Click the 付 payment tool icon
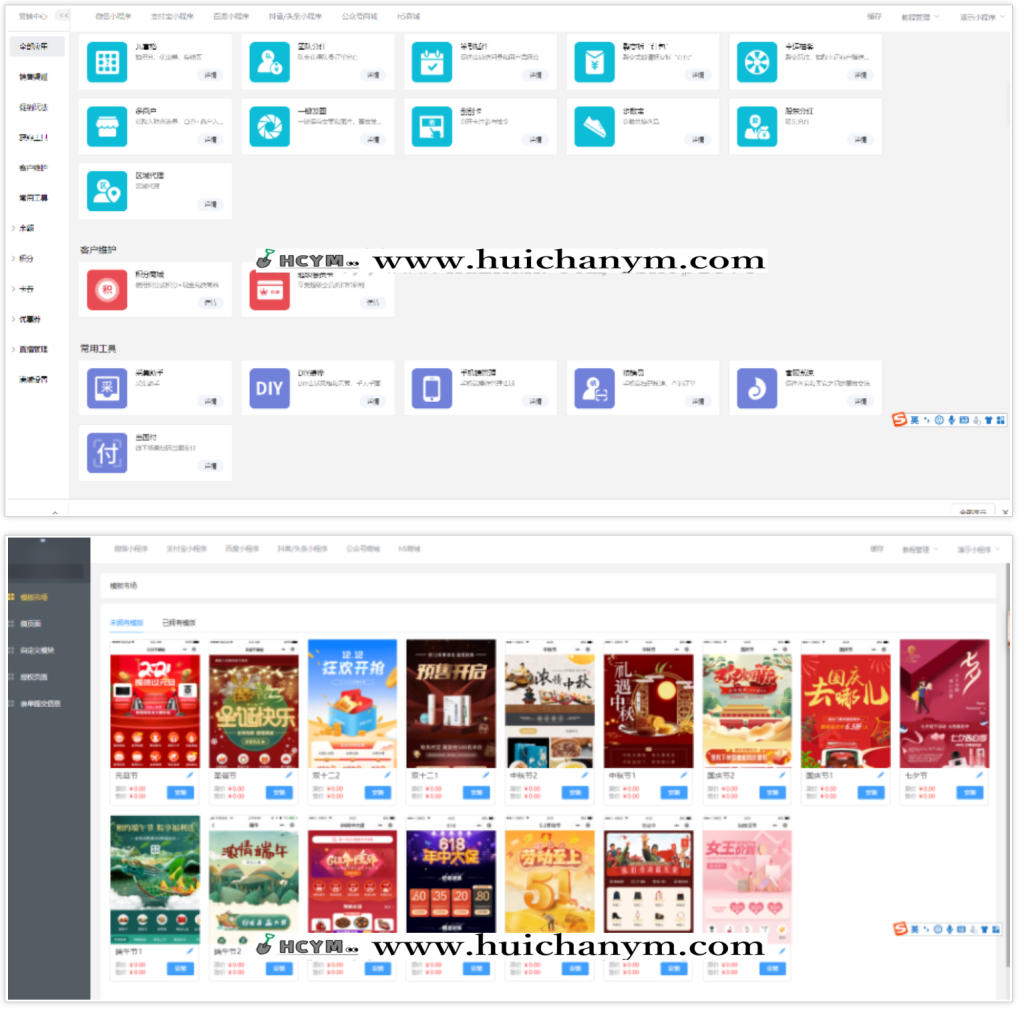The height and width of the screenshot is (1015, 1024). pos(107,452)
